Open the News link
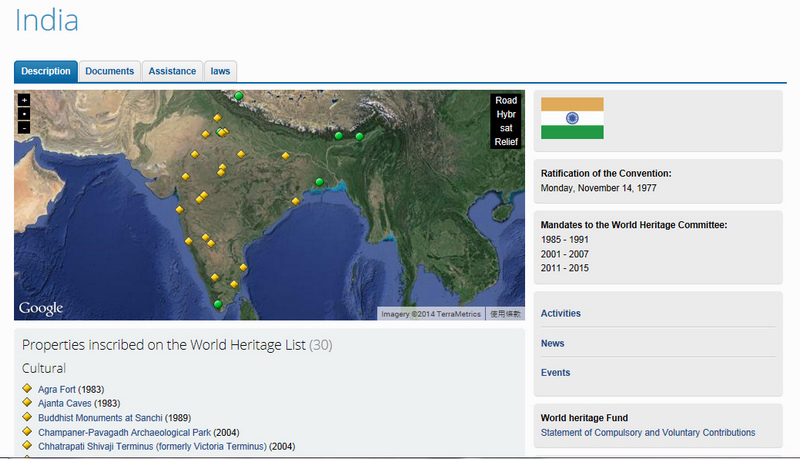 point(553,343)
